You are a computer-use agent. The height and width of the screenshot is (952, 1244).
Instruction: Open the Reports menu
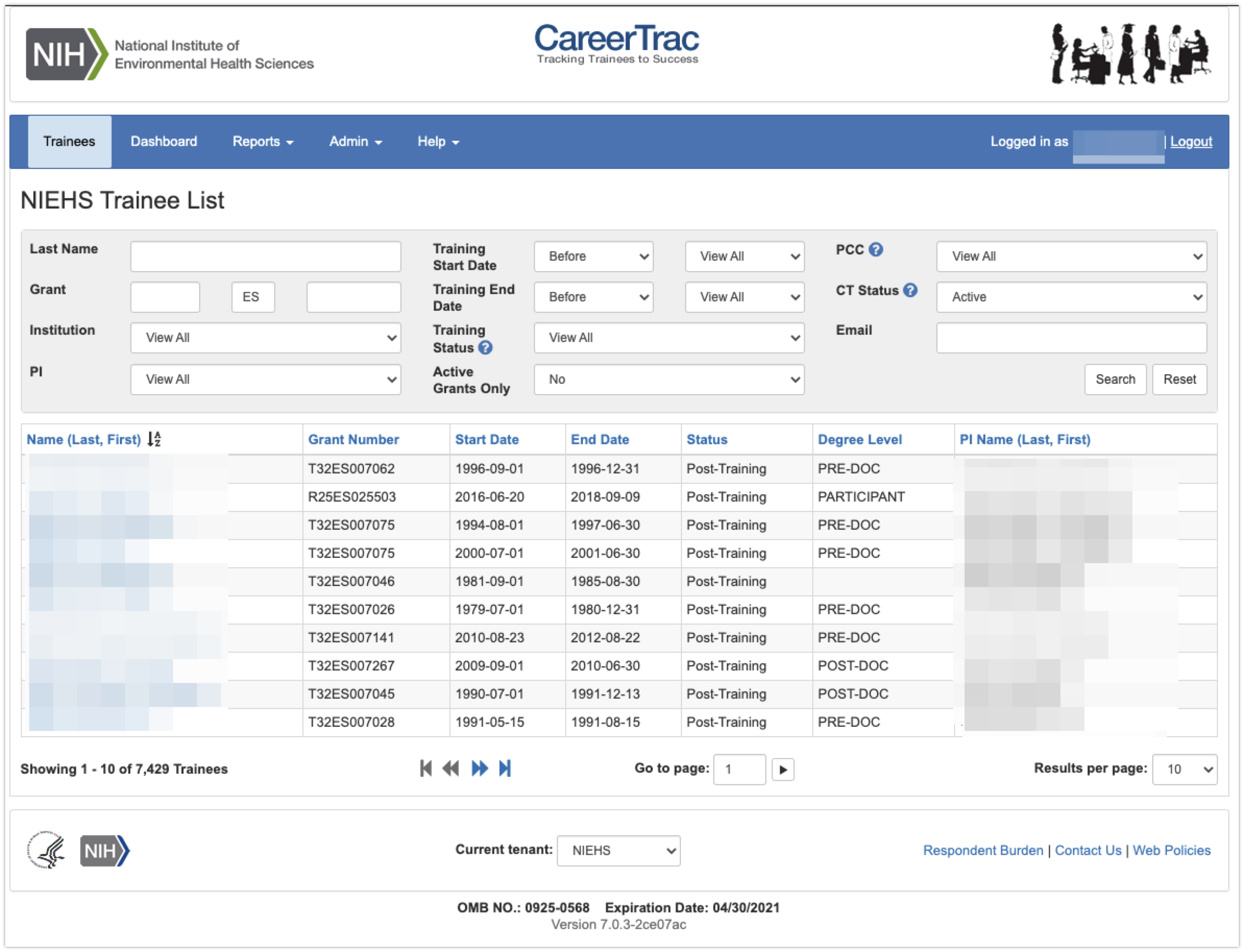point(263,142)
